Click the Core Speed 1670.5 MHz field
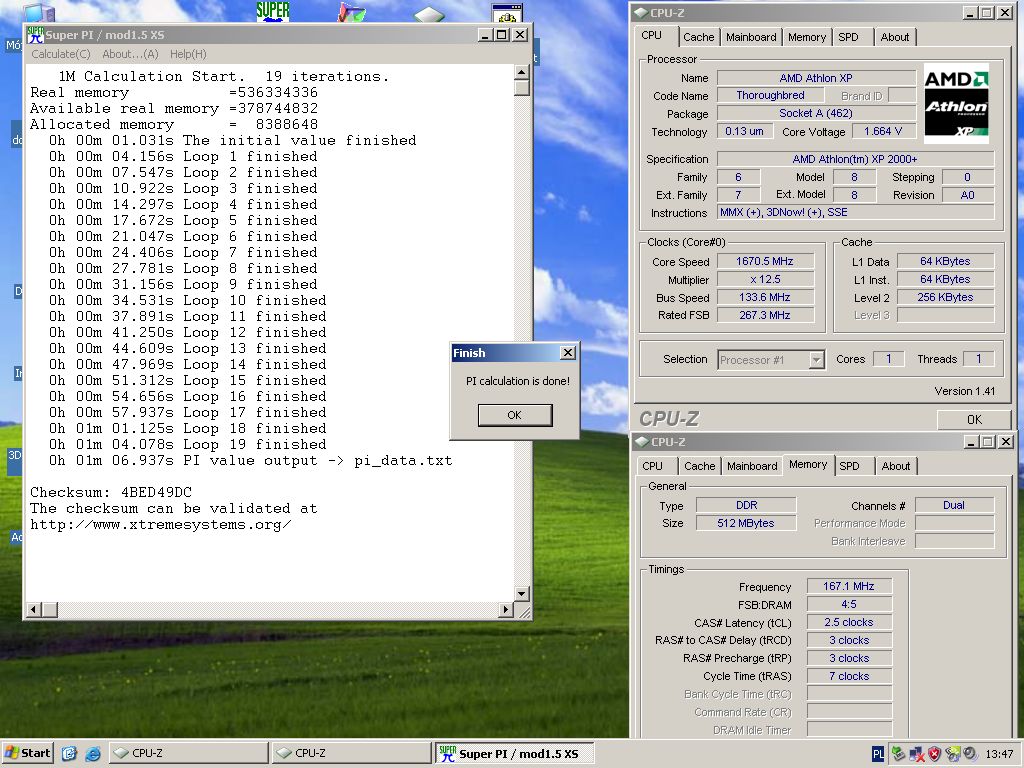Viewport: 1024px width, 768px height. pos(765,261)
